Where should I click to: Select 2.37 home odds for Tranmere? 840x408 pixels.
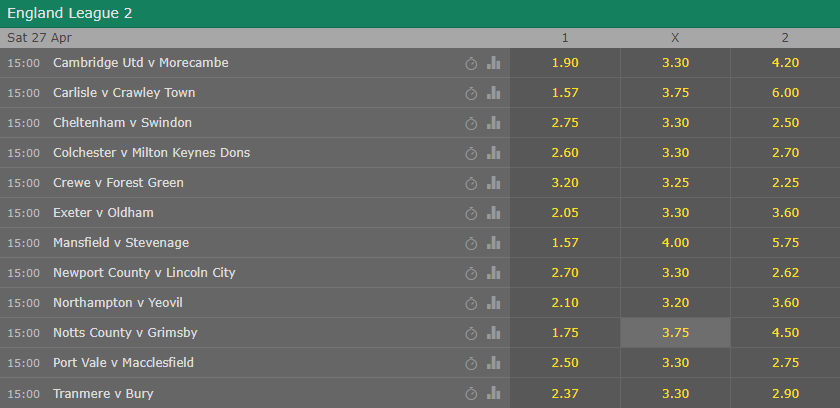tap(565, 394)
